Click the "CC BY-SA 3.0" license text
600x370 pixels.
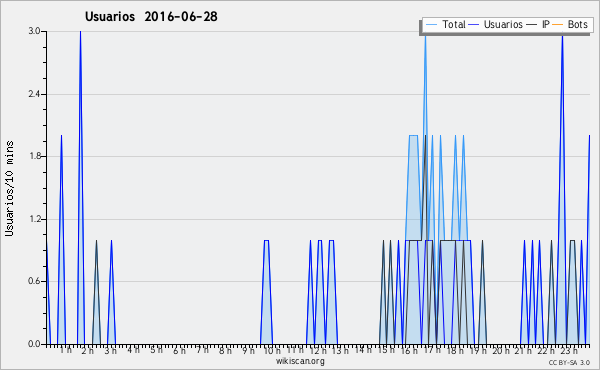tap(569, 362)
